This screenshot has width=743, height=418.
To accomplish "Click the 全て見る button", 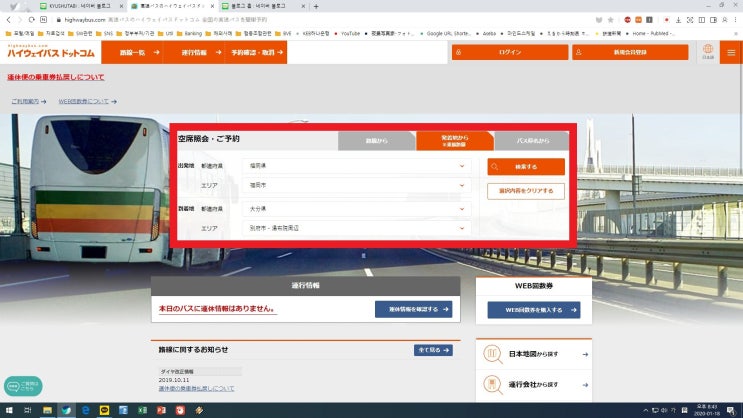I will [x=433, y=350].
